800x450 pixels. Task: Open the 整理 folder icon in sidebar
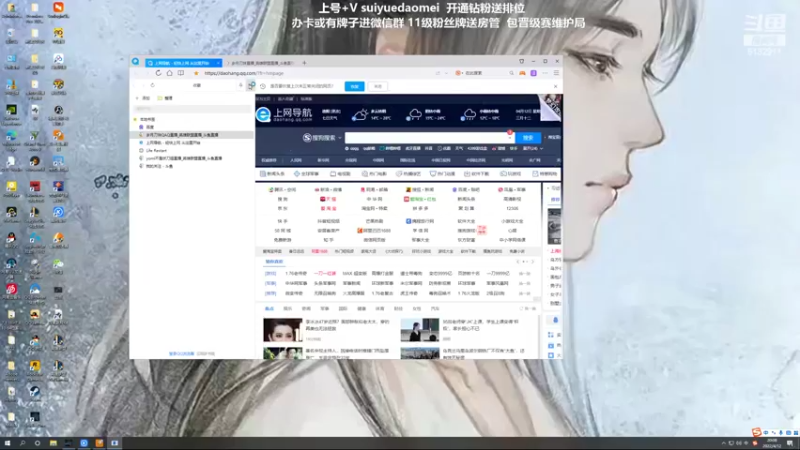point(160,98)
